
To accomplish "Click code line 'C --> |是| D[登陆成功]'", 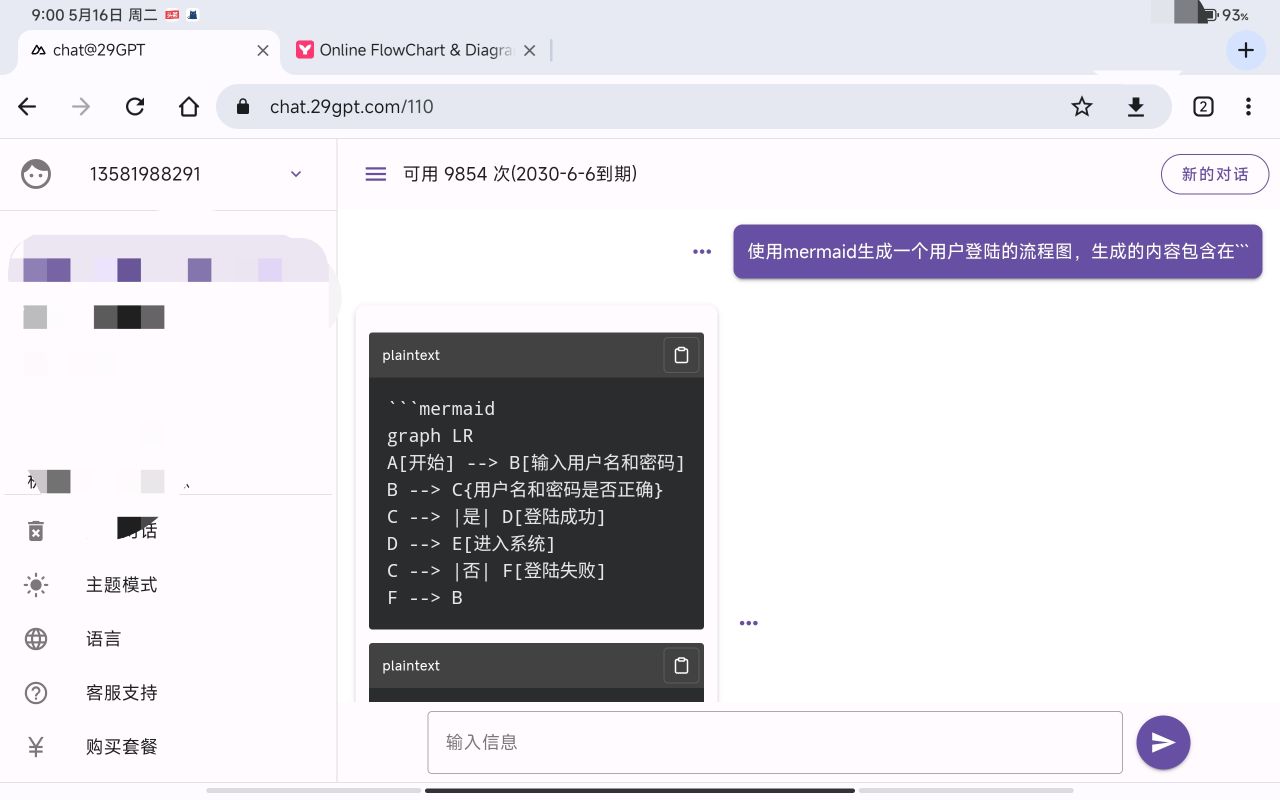I will (497, 517).
